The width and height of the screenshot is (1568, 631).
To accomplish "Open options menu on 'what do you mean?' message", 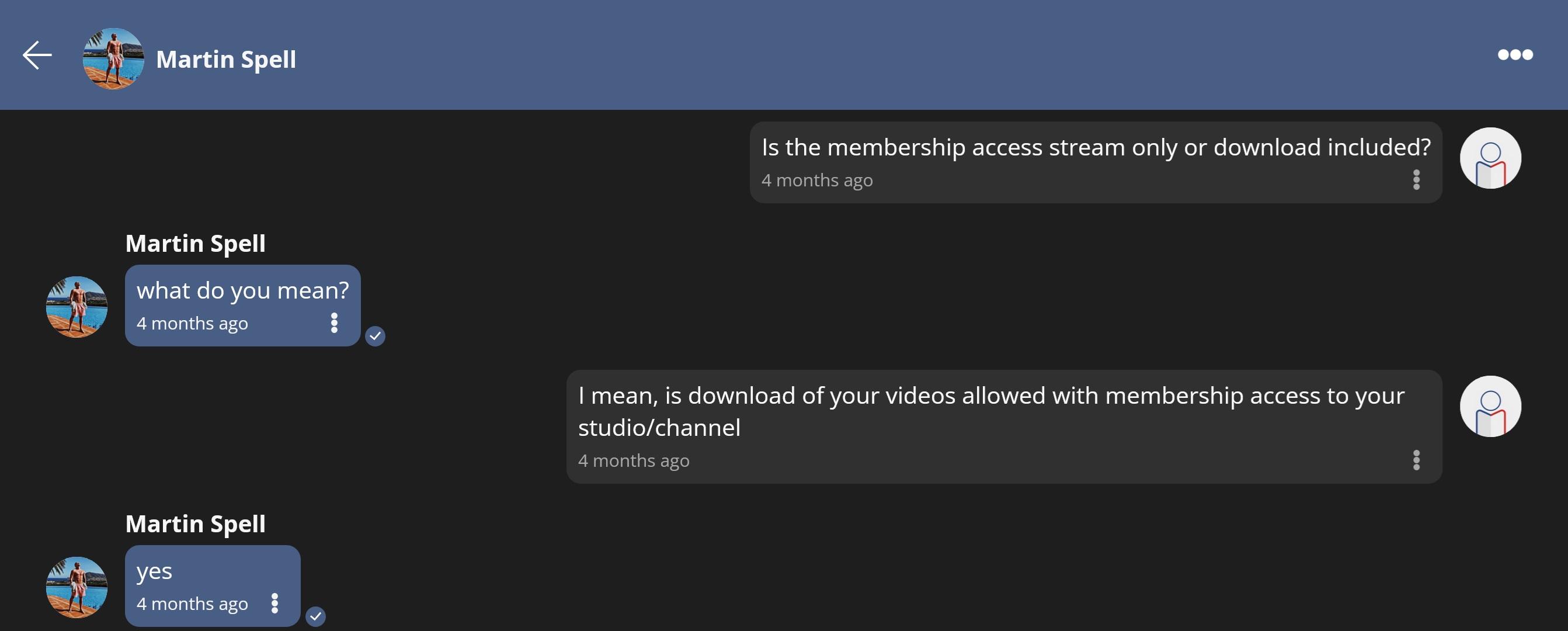I will coord(333,323).
